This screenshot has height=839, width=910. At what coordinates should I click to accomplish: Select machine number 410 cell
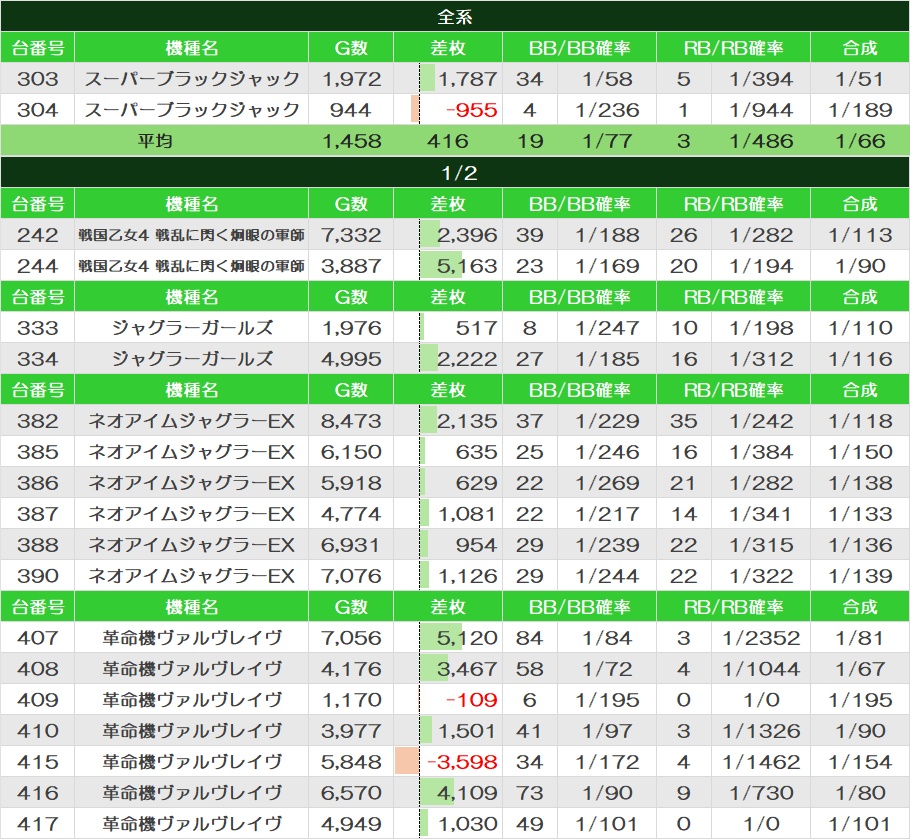[x=38, y=730]
